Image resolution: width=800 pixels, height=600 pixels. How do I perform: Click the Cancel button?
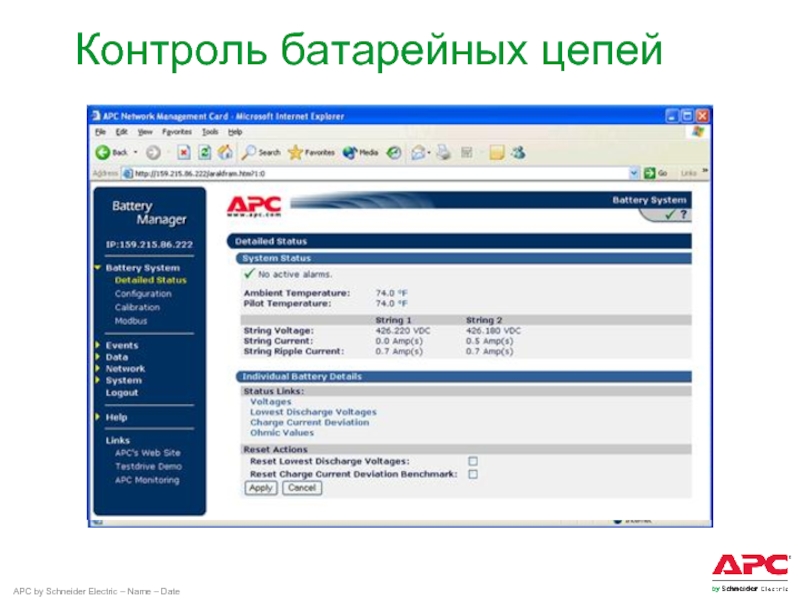pyautogui.click(x=302, y=488)
